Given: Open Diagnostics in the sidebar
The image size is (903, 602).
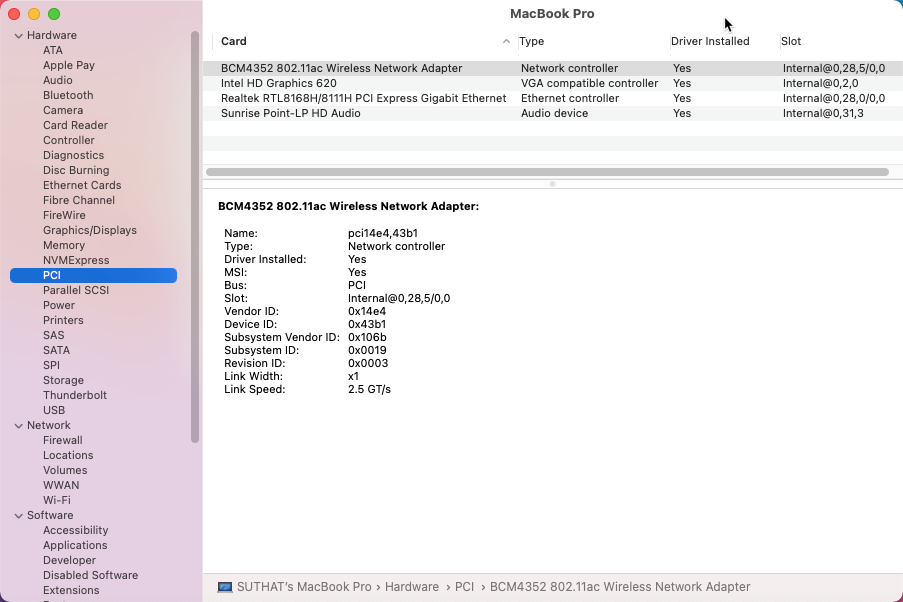Looking at the screenshot, I should 73,155.
